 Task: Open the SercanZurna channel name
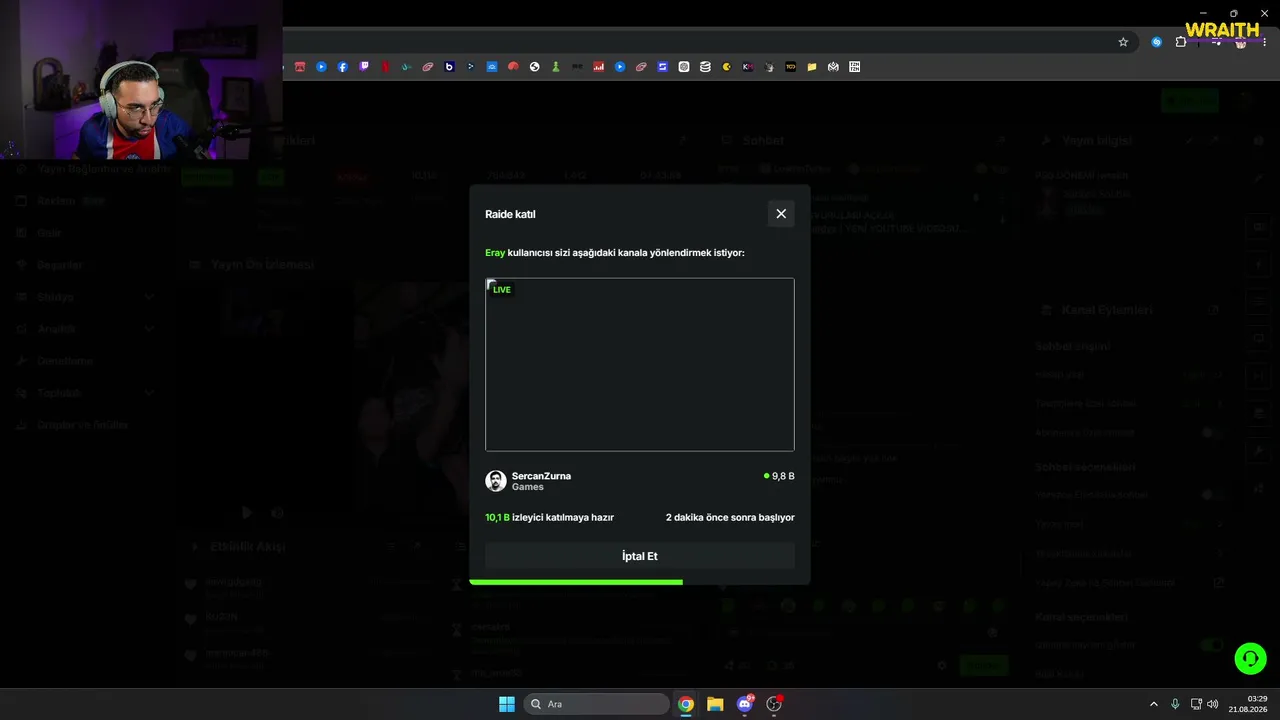541,476
